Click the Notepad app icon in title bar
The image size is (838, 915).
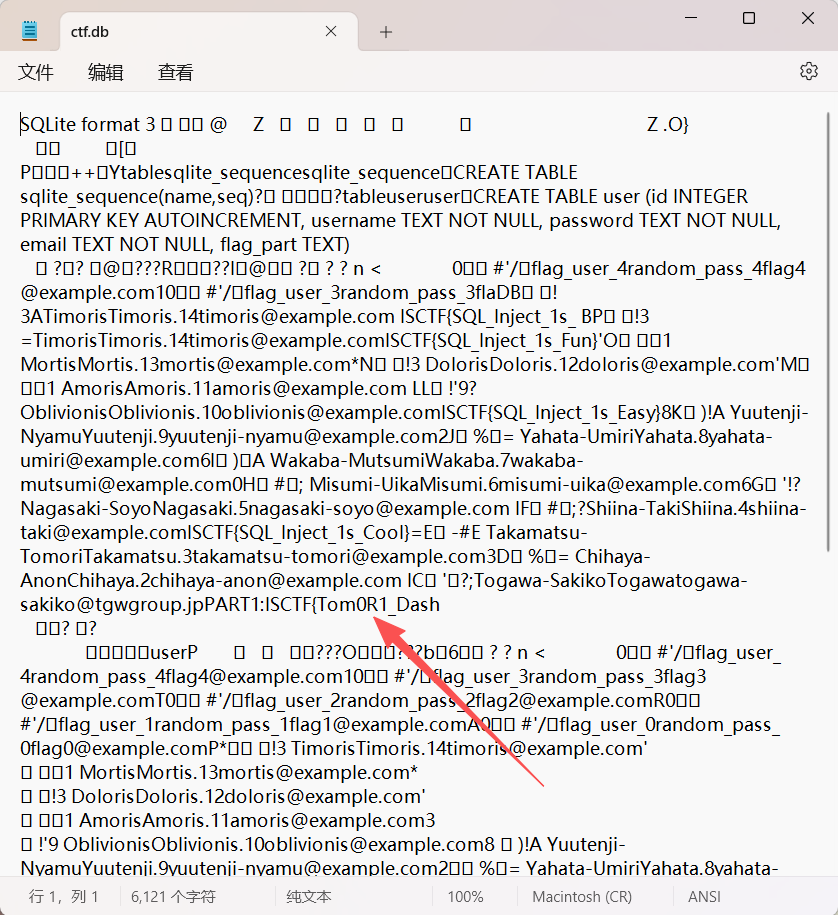30,31
